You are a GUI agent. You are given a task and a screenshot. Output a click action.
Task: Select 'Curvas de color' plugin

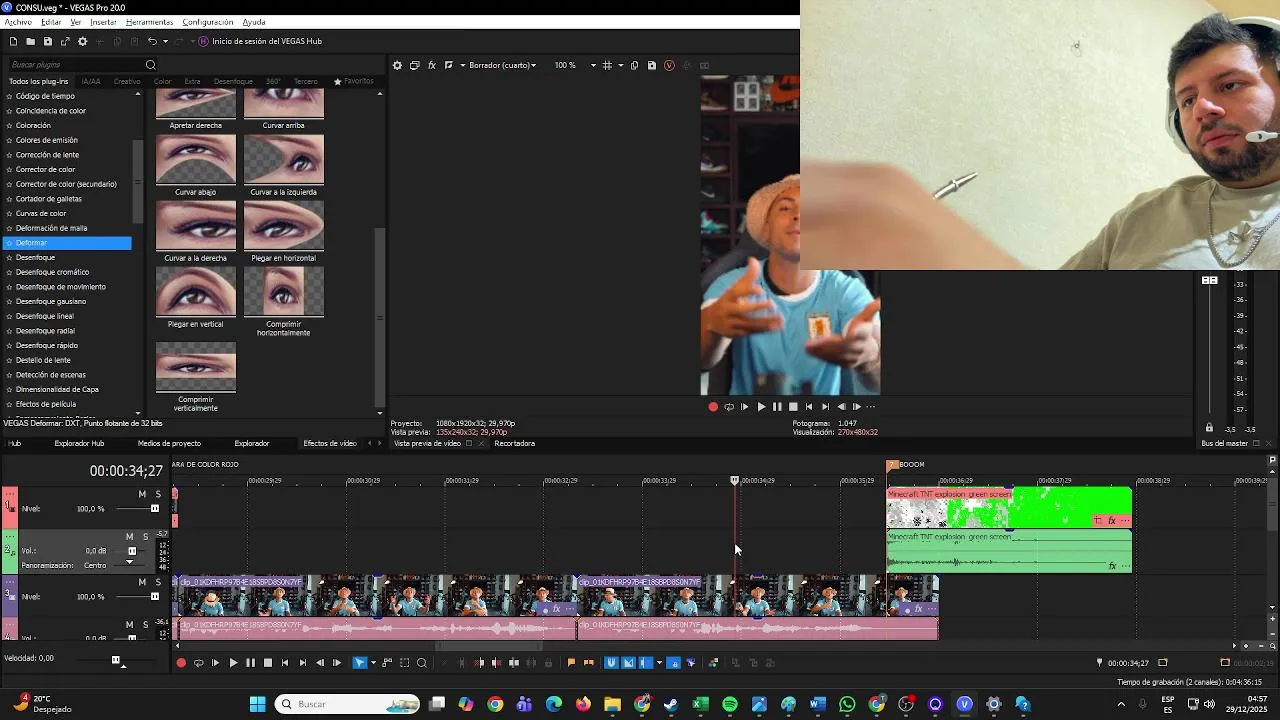[41, 213]
